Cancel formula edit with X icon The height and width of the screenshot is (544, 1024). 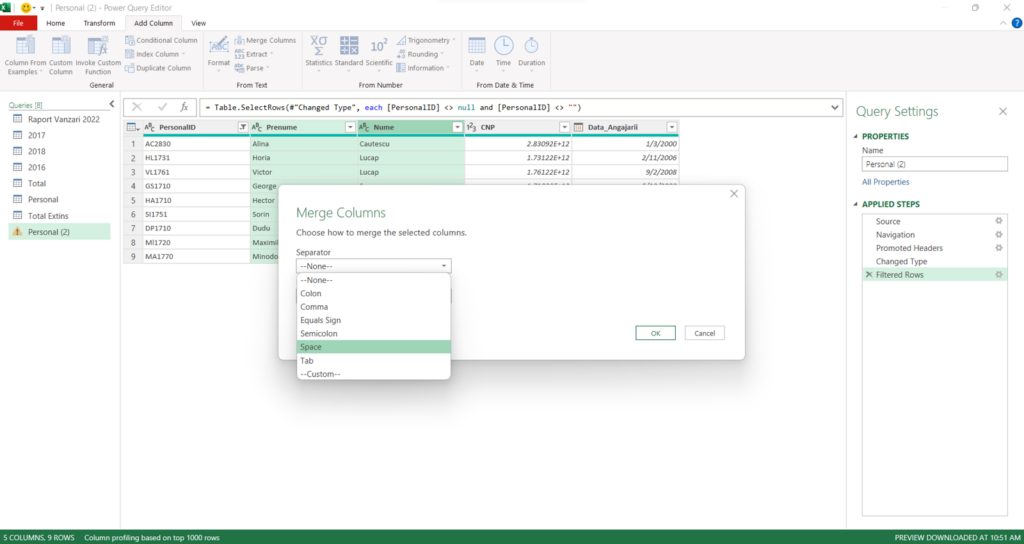coord(137,107)
